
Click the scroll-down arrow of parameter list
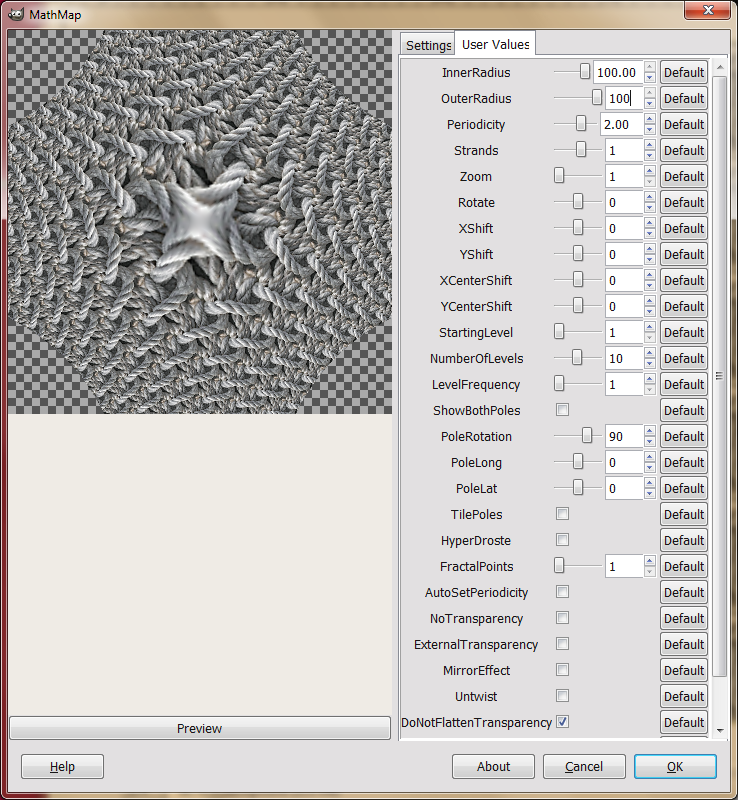pos(720,731)
